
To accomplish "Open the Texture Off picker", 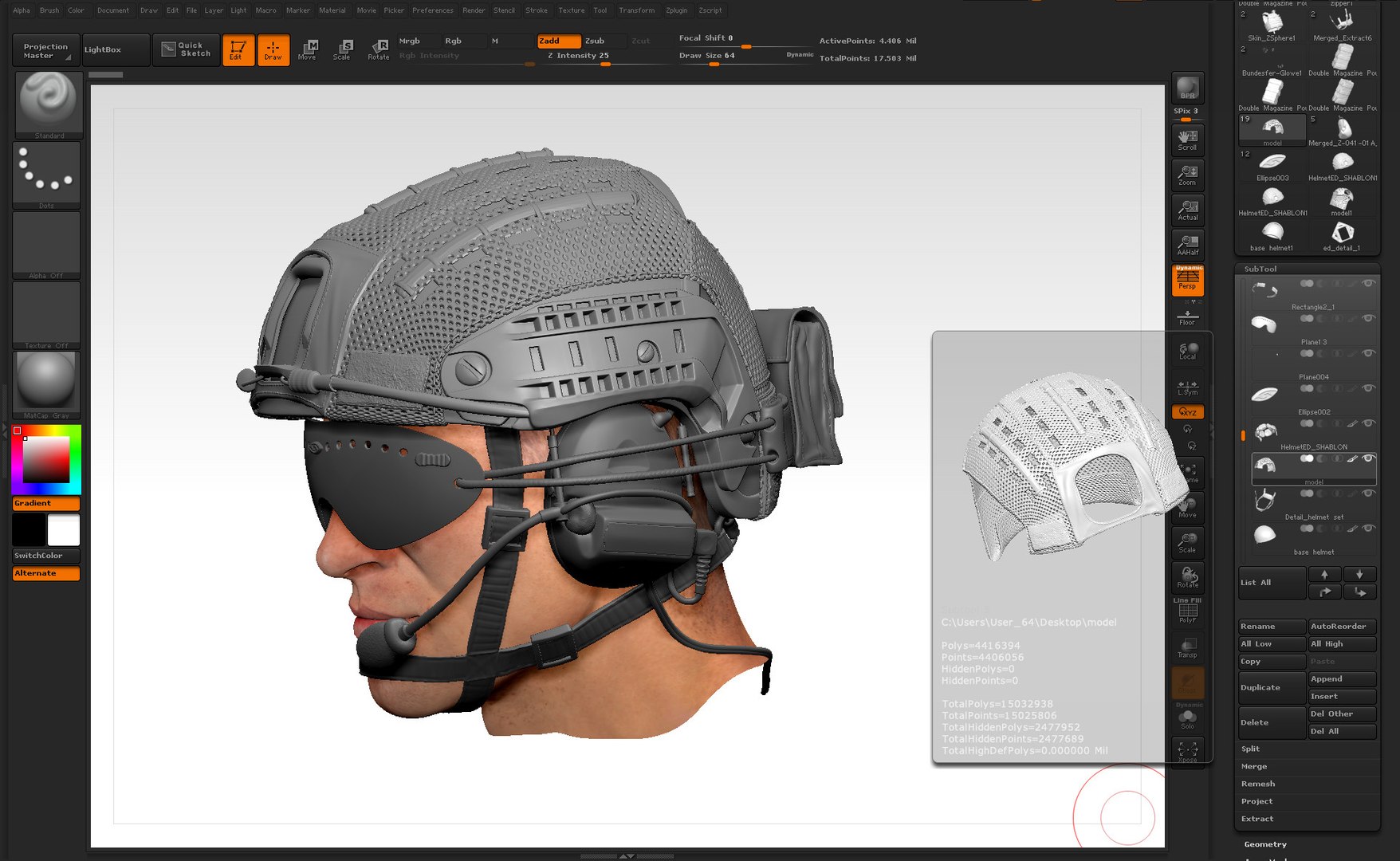I will (46, 315).
